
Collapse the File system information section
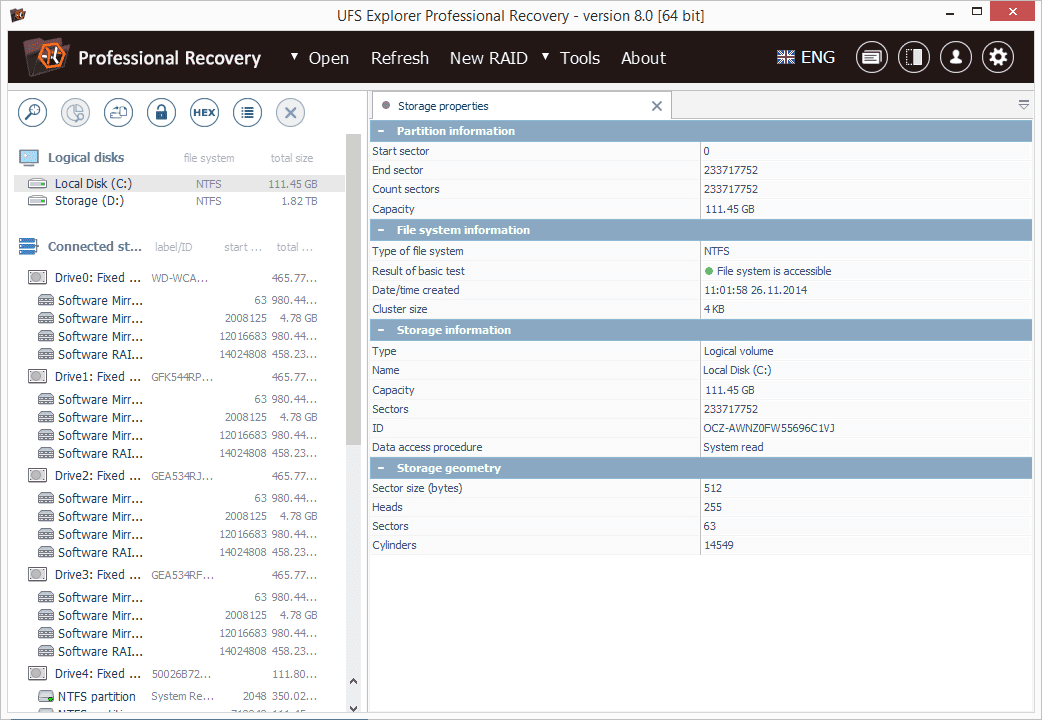point(381,230)
